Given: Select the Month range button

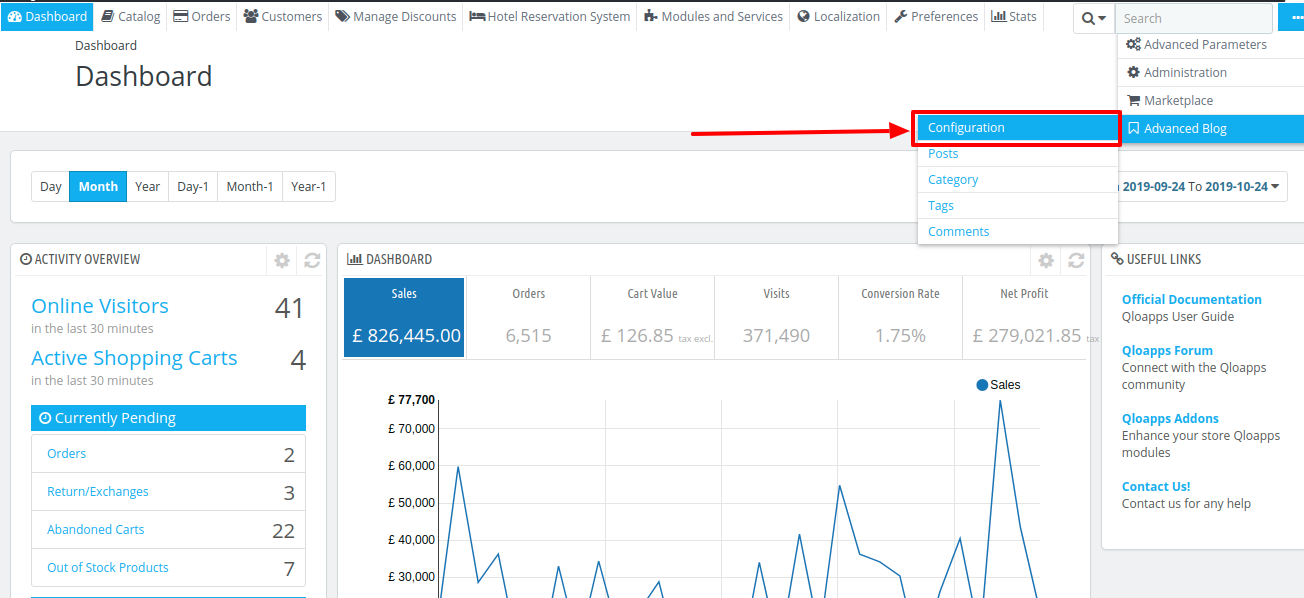Looking at the screenshot, I should pyautogui.click(x=98, y=187).
